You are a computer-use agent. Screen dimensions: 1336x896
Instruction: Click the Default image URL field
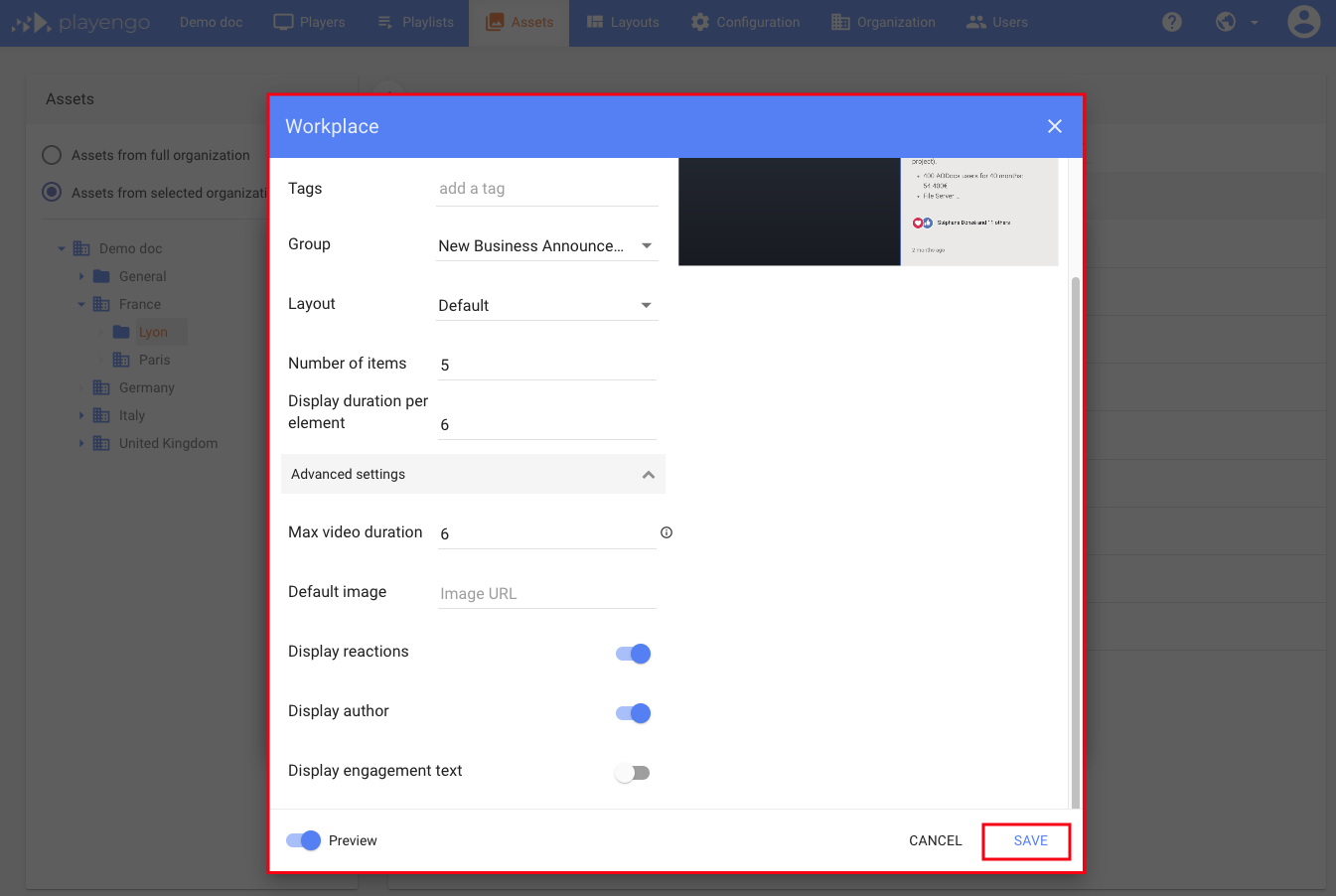[547, 593]
